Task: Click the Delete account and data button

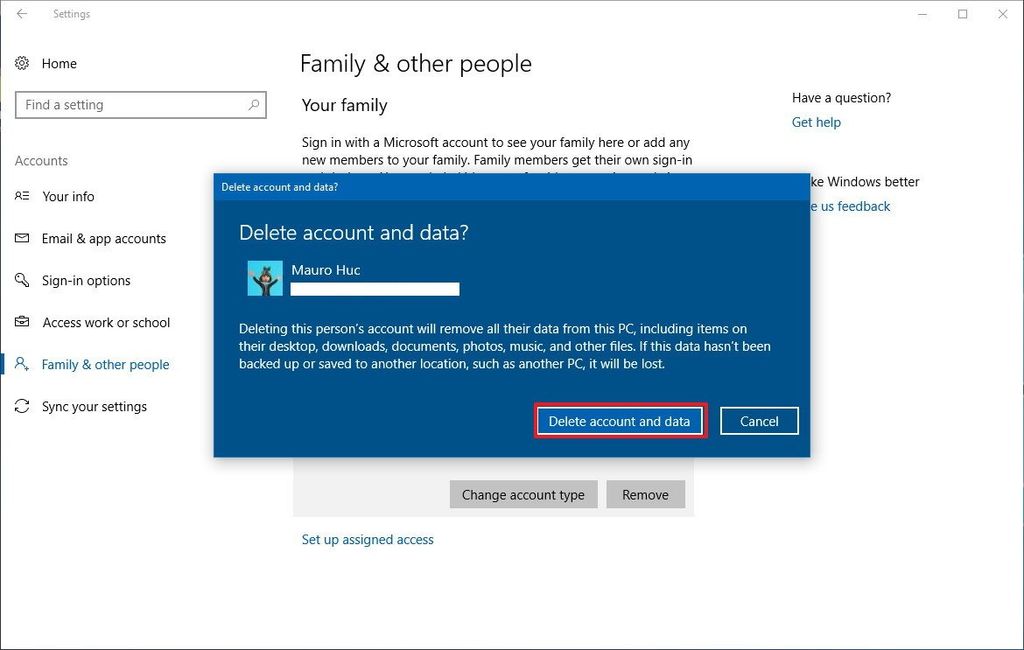Action: (620, 420)
